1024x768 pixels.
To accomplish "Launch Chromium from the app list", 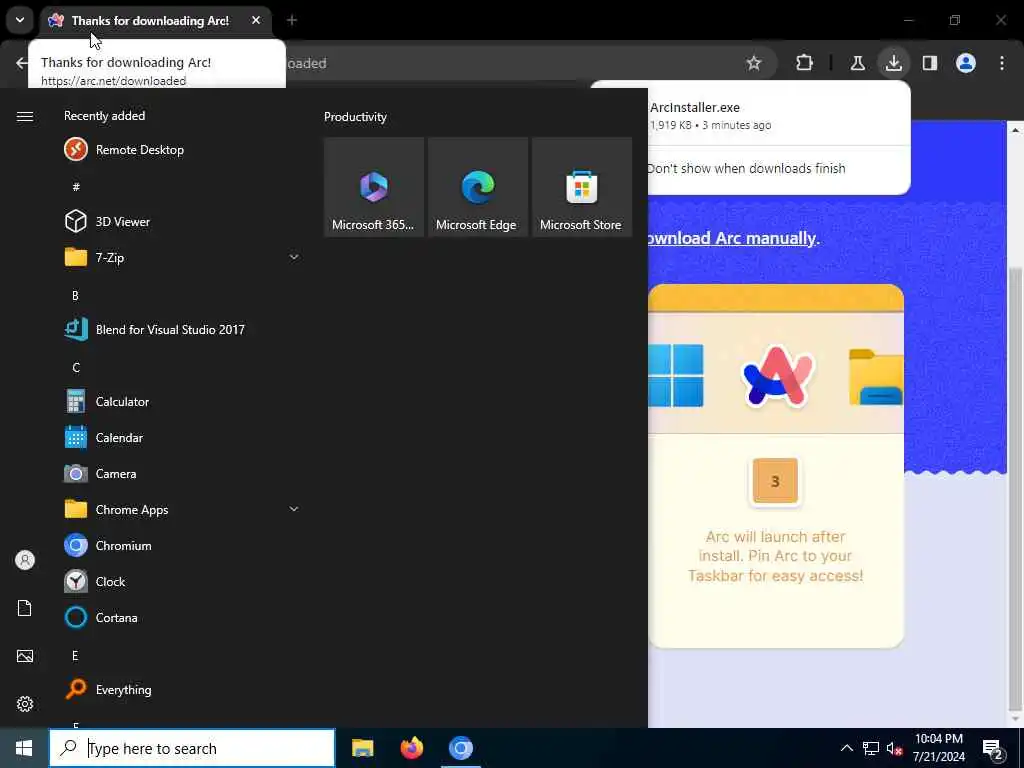I will 182,545.
